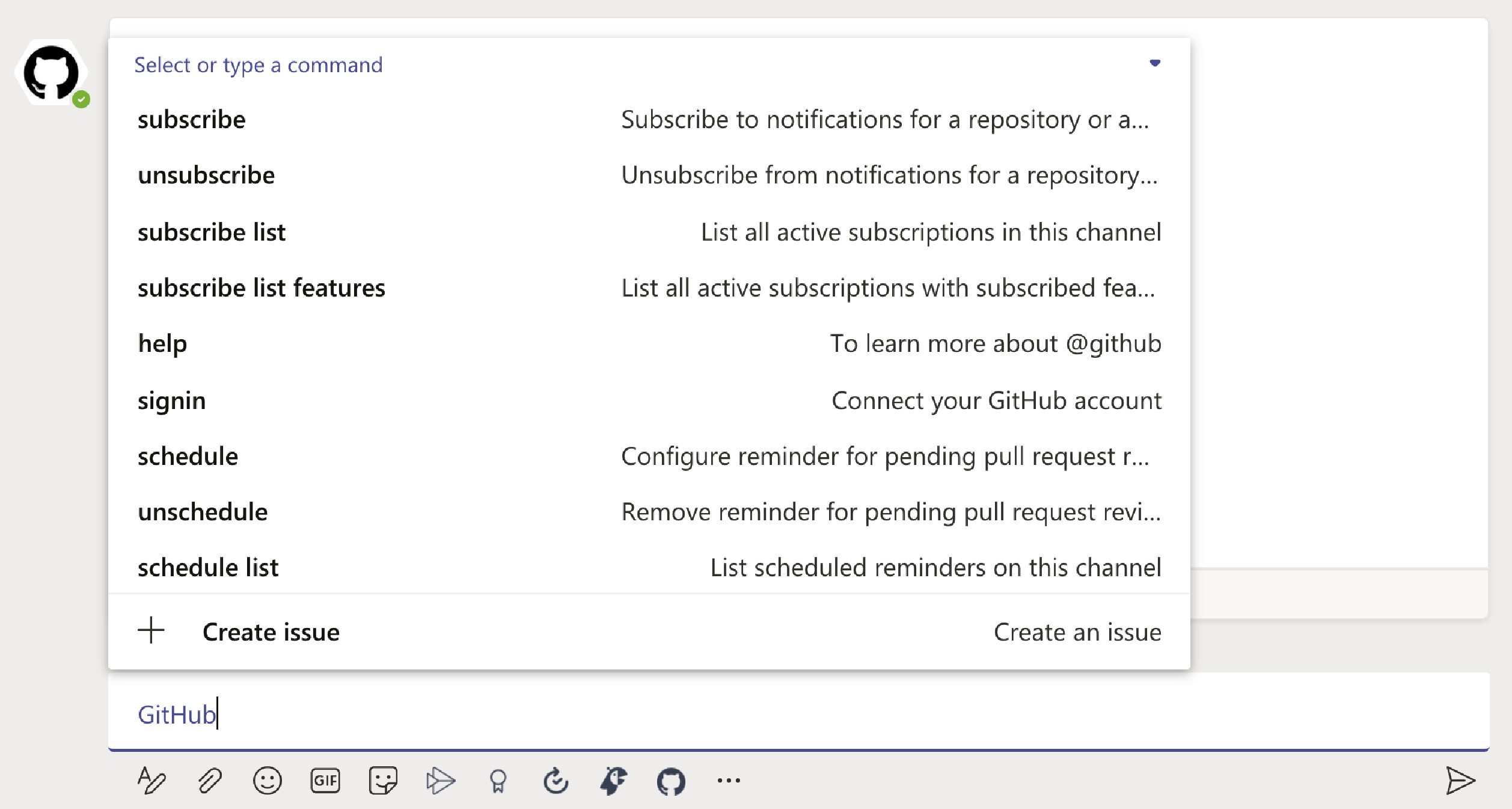Click the Praise badge icon
1512x809 pixels.
pyautogui.click(x=498, y=781)
